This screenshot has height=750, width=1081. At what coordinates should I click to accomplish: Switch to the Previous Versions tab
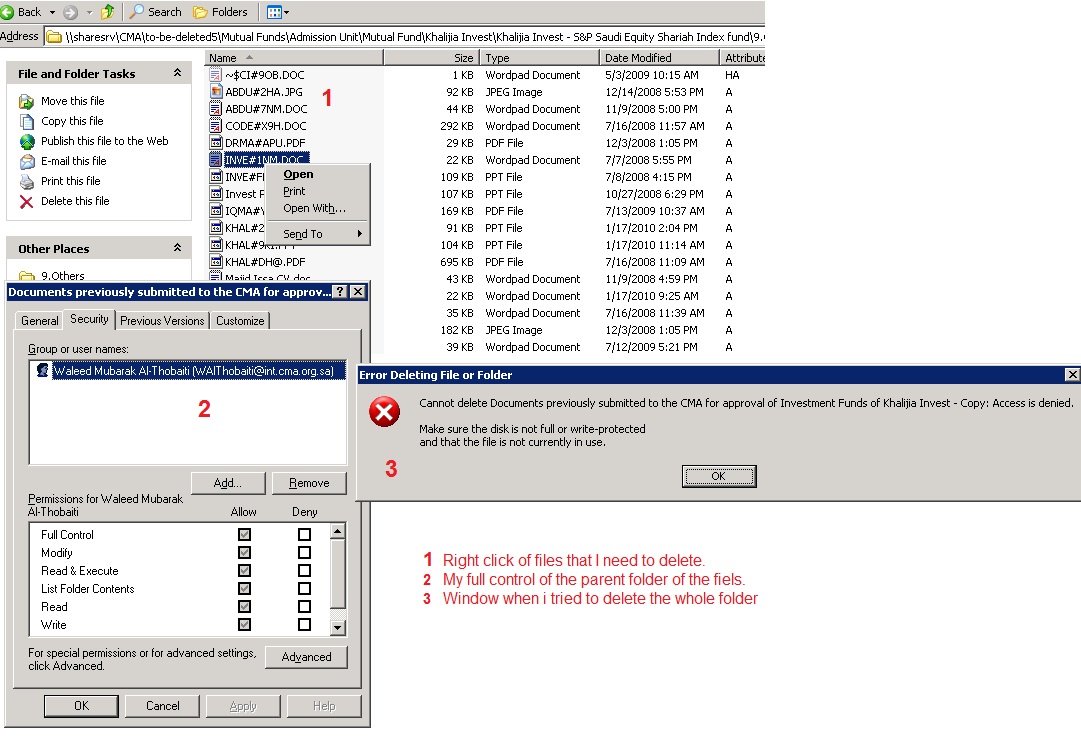pos(162,321)
